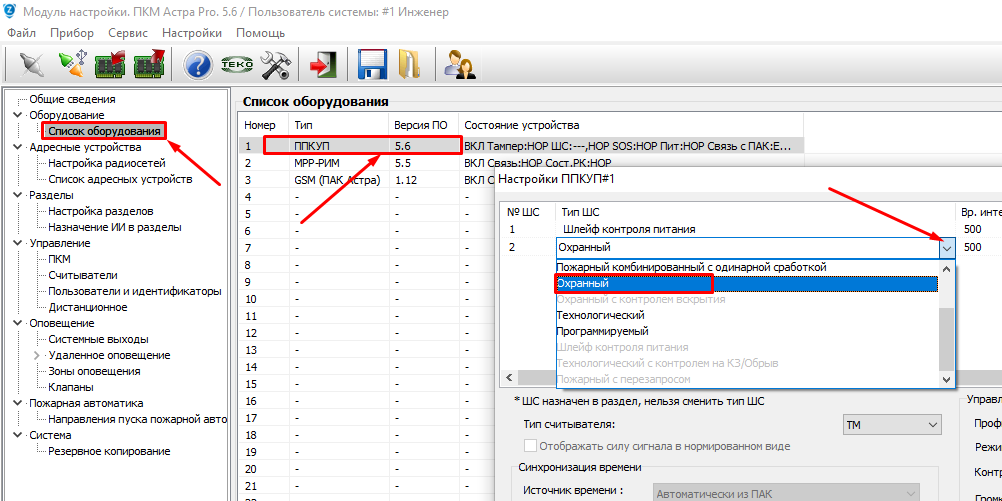Image resolution: width=1002 pixels, height=501 pixels.
Task: Select Резервное копирование in the tree
Action: 109,451
